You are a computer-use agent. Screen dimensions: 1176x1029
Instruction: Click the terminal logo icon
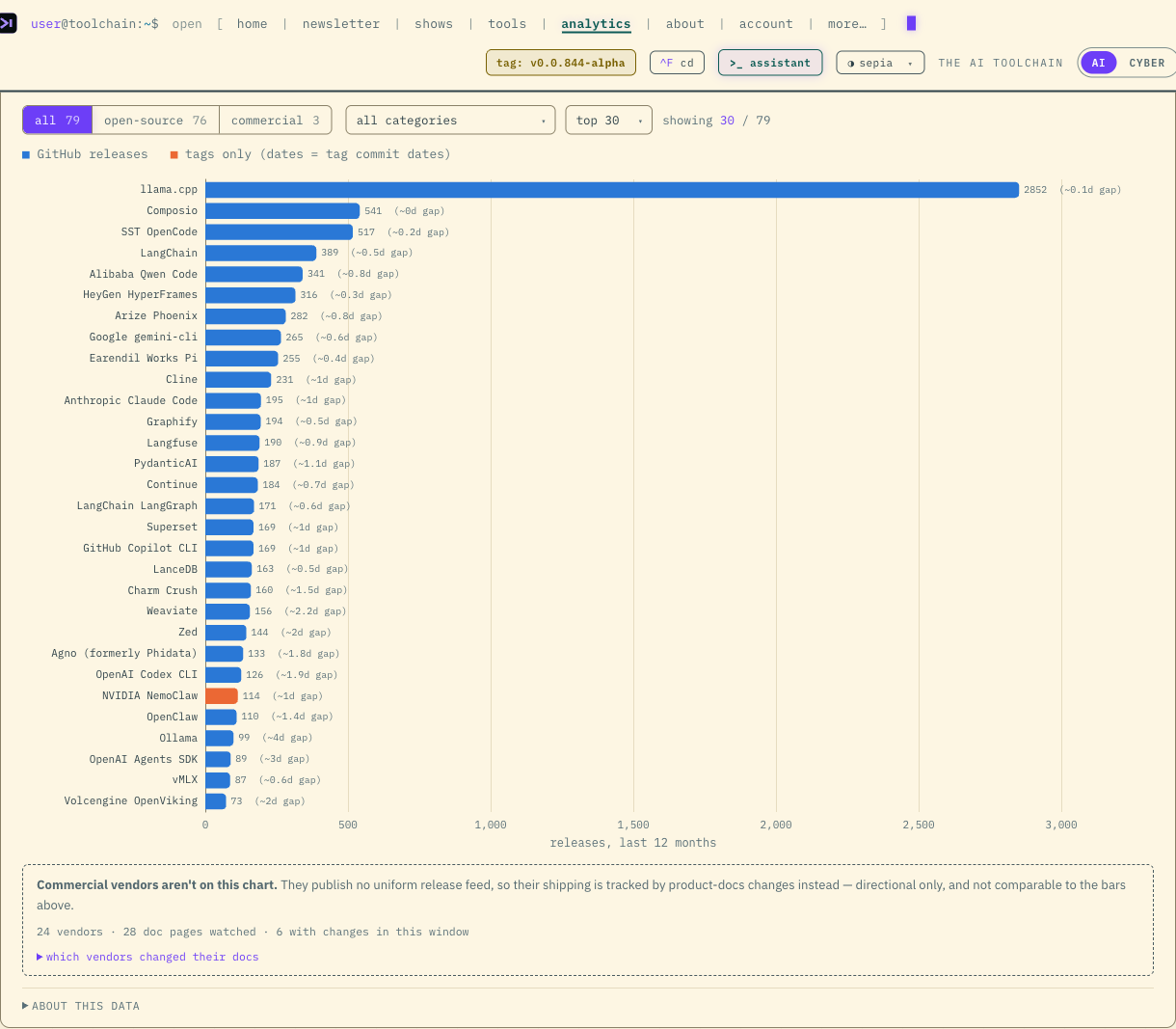click(8, 23)
